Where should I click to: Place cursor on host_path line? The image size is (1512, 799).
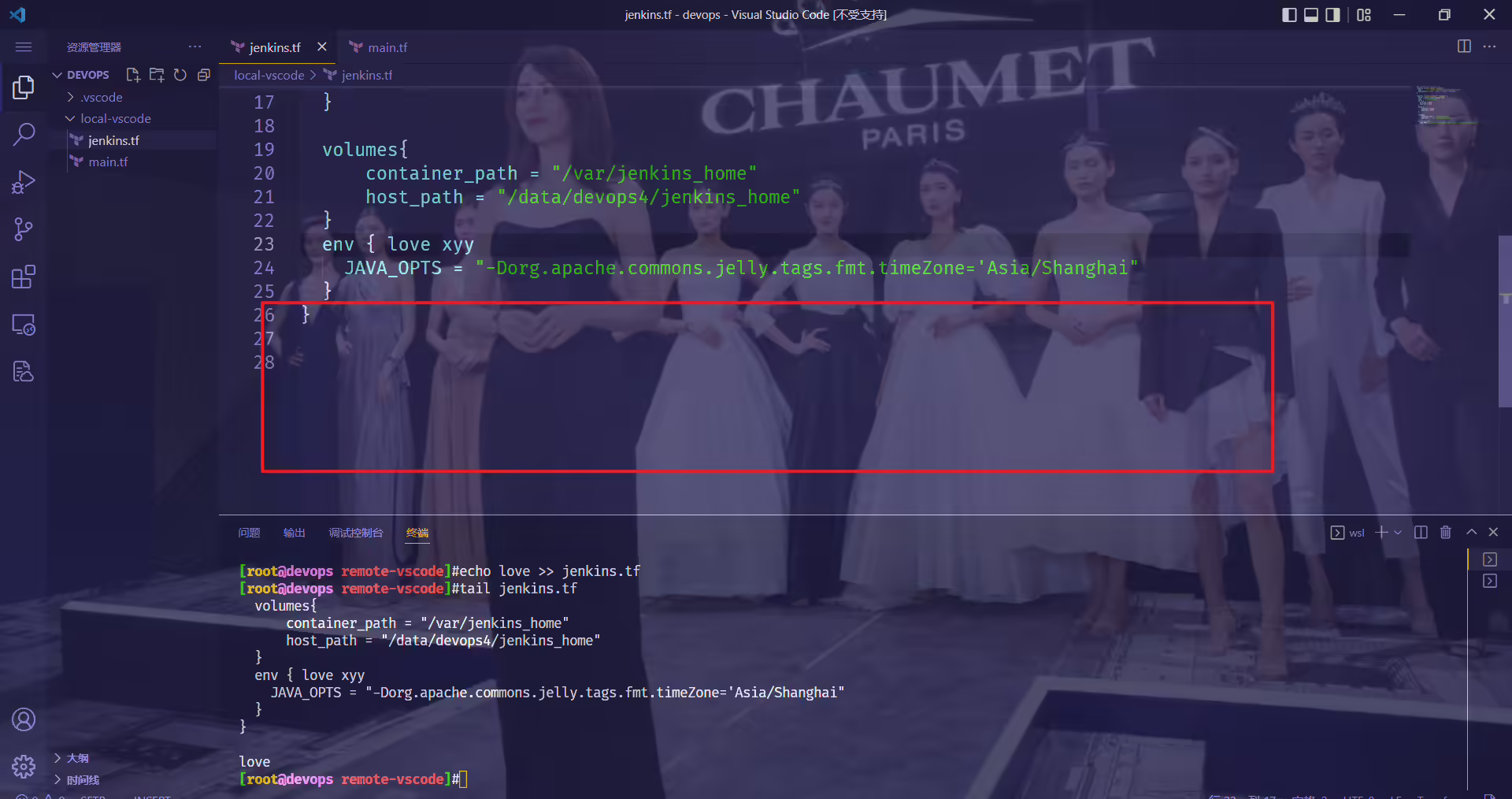pos(582,197)
